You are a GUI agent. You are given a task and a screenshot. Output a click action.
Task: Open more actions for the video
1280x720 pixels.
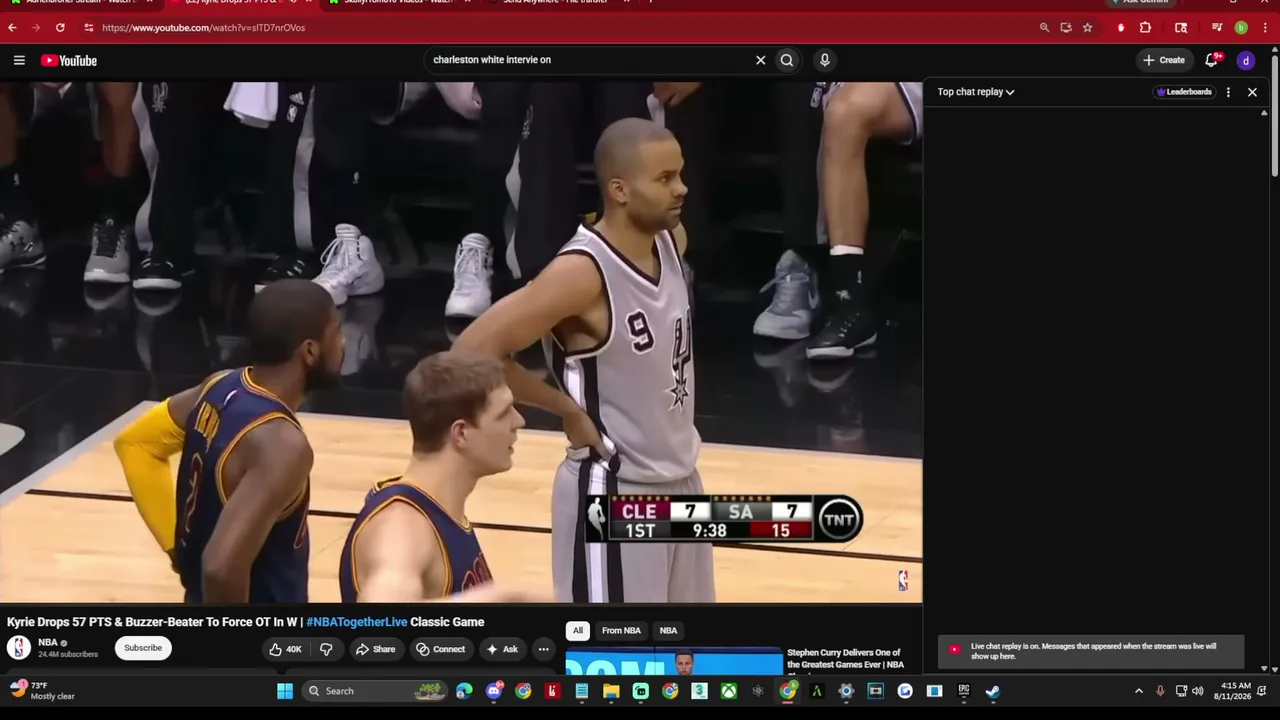[544, 649]
